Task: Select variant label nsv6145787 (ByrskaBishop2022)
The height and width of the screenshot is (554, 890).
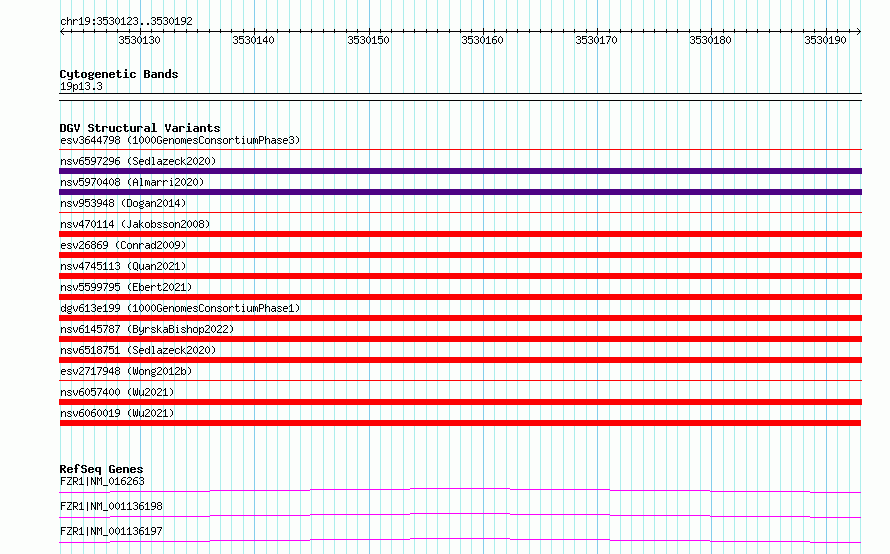Action: [147, 329]
